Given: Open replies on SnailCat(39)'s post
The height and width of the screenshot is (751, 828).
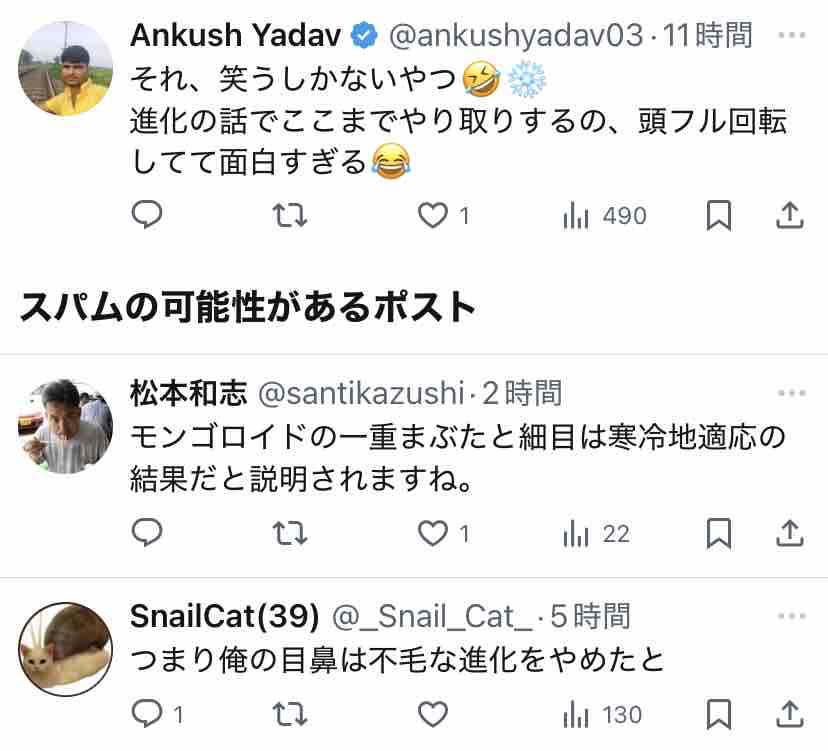Looking at the screenshot, I should pyautogui.click(x=157, y=714).
